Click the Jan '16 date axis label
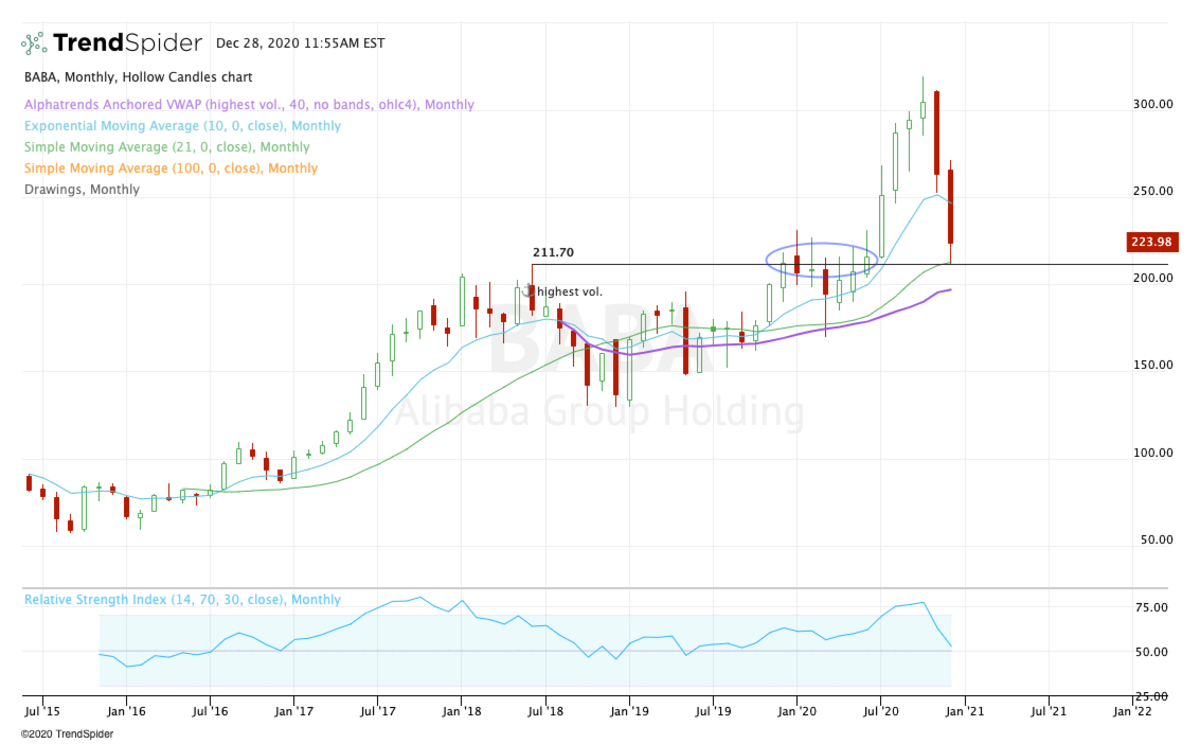The height and width of the screenshot is (744, 1200). 126,711
